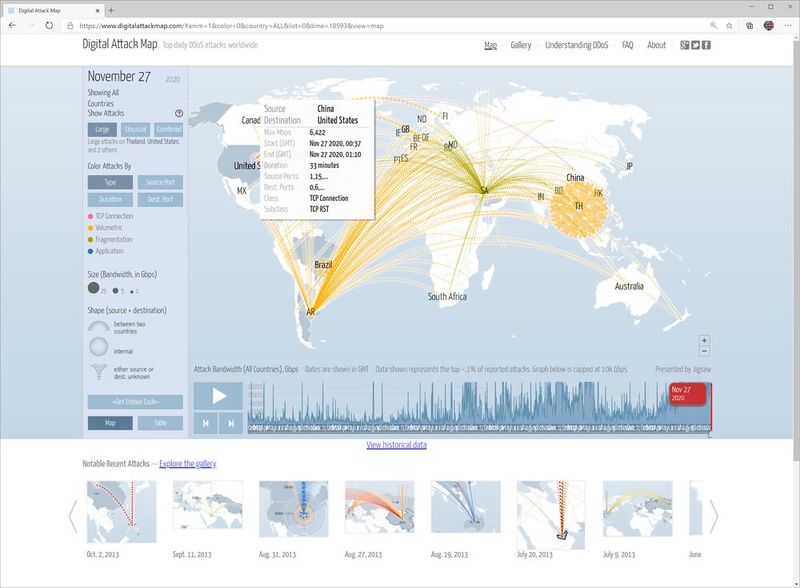Open July 20, 2013 attack thumbnail

[551, 514]
